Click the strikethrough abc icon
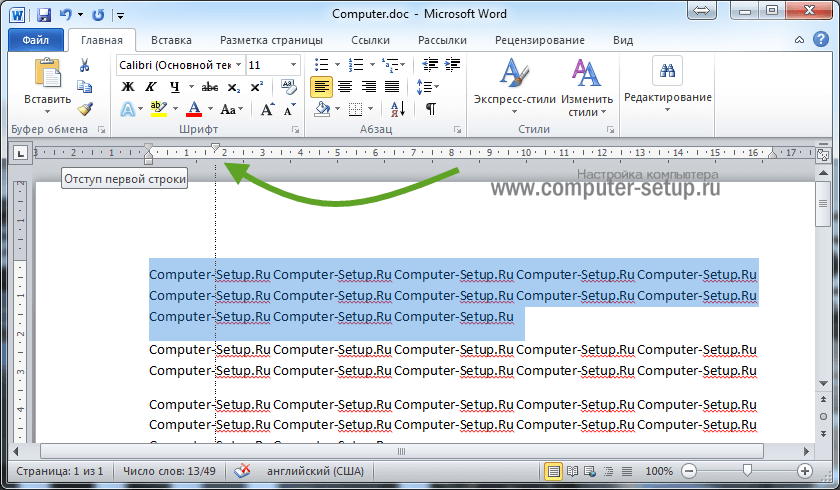 pyautogui.click(x=210, y=87)
